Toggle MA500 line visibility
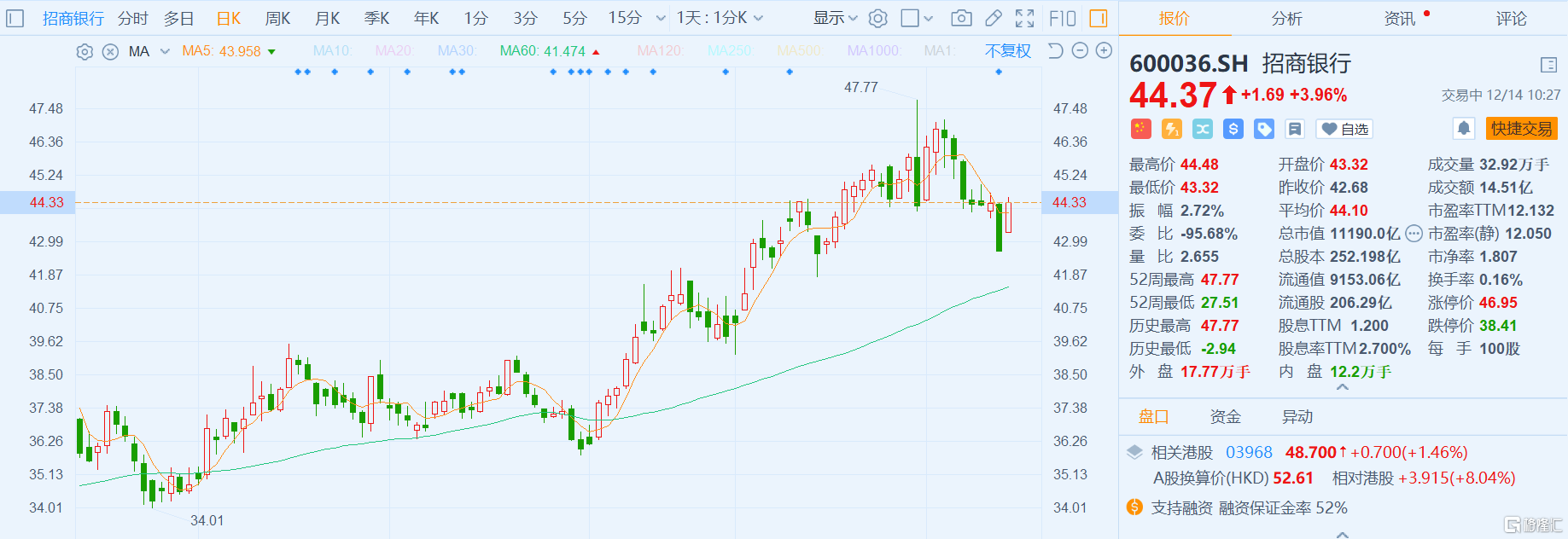Viewport: 1568px width, 539px height. 800,51
